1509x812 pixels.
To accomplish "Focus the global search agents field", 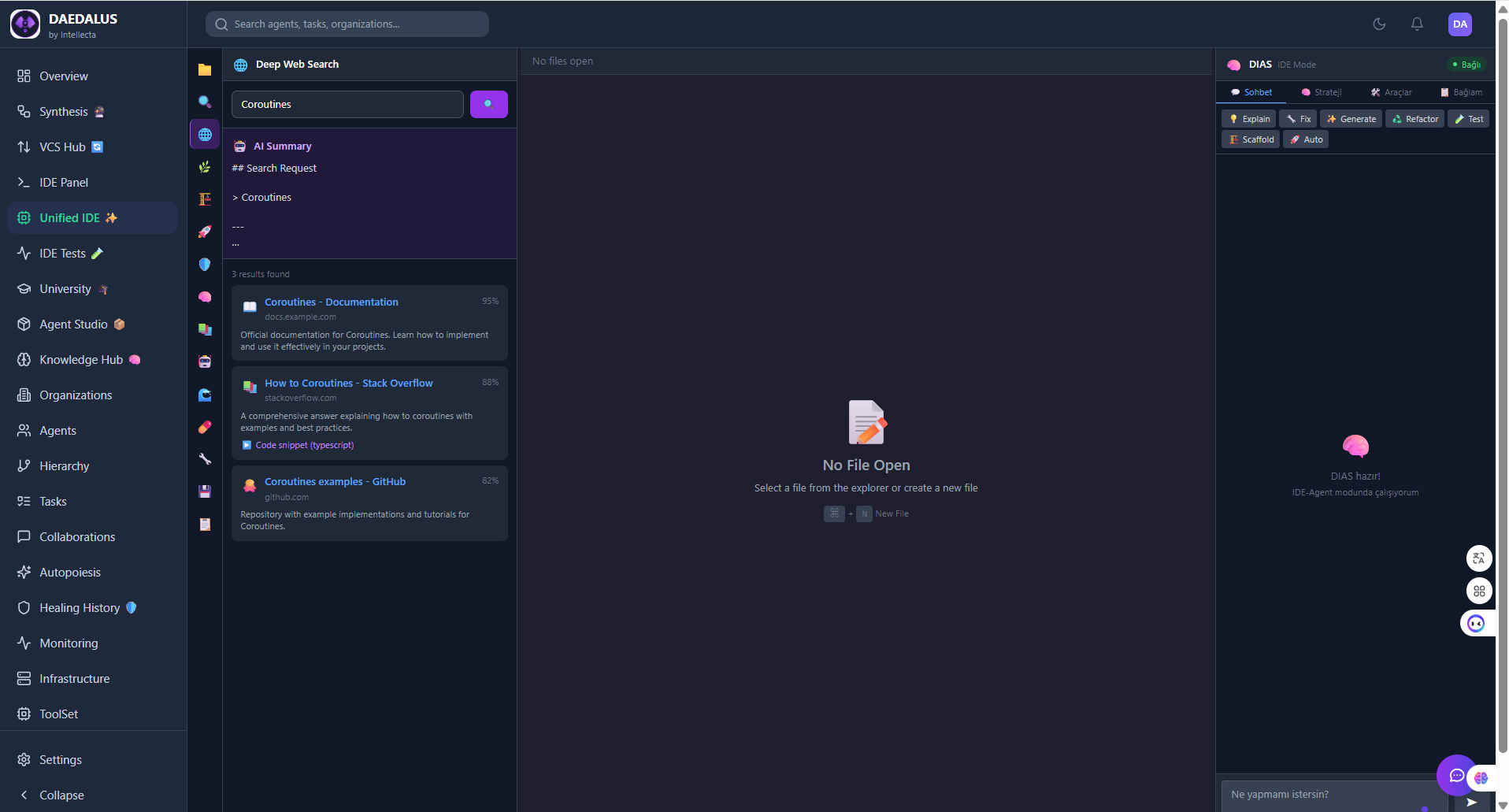I will (x=347, y=24).
